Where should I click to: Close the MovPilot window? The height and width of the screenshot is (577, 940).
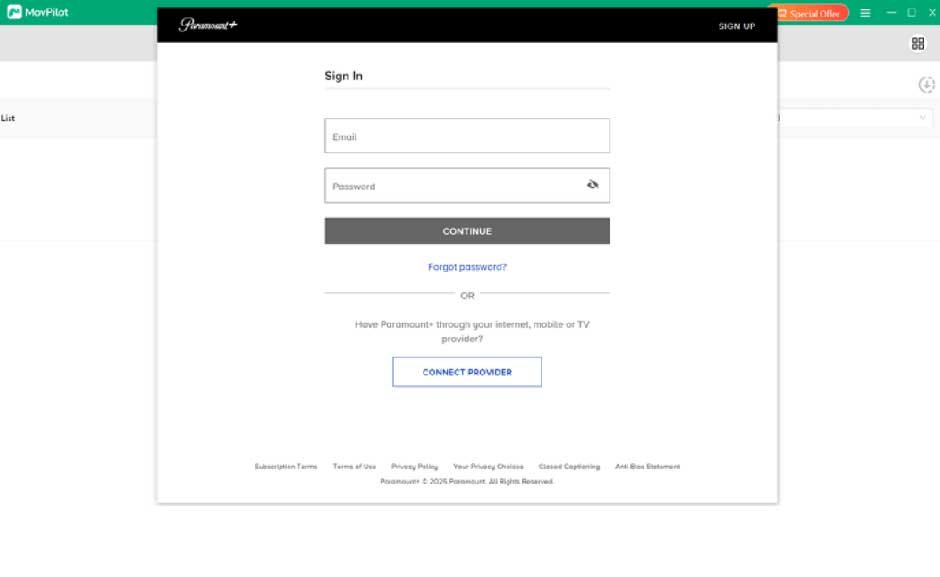point(932,13)
